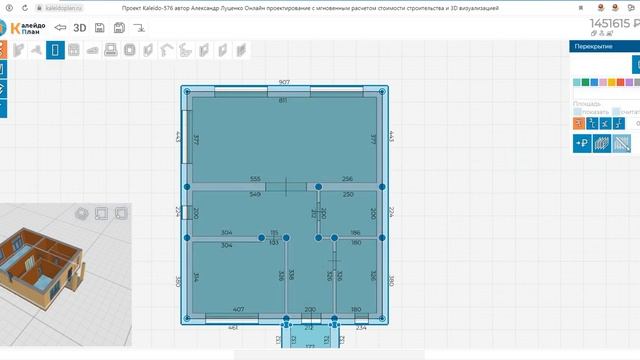Click the 555 dimension on interior wall

click(255, 179)
